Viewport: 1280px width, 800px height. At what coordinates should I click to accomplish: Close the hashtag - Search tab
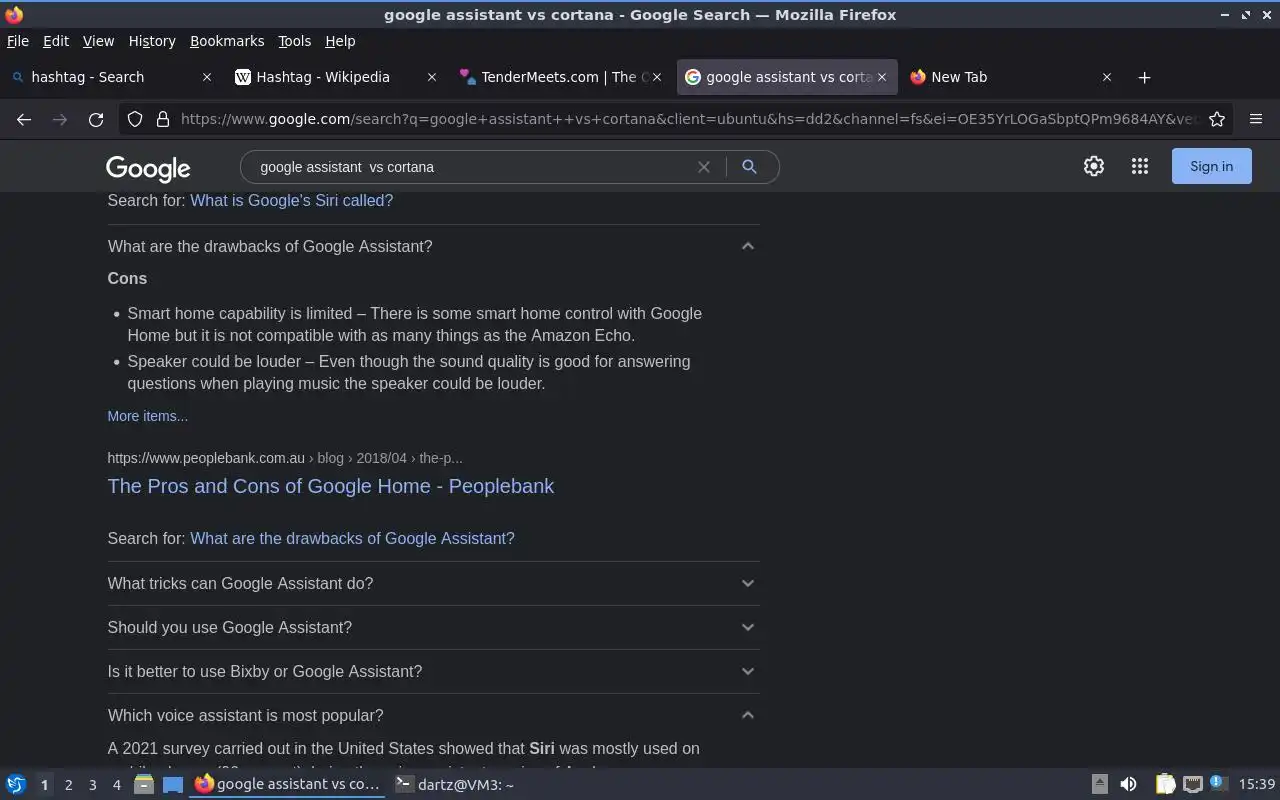pyautogui.click(x=207, y=77)
